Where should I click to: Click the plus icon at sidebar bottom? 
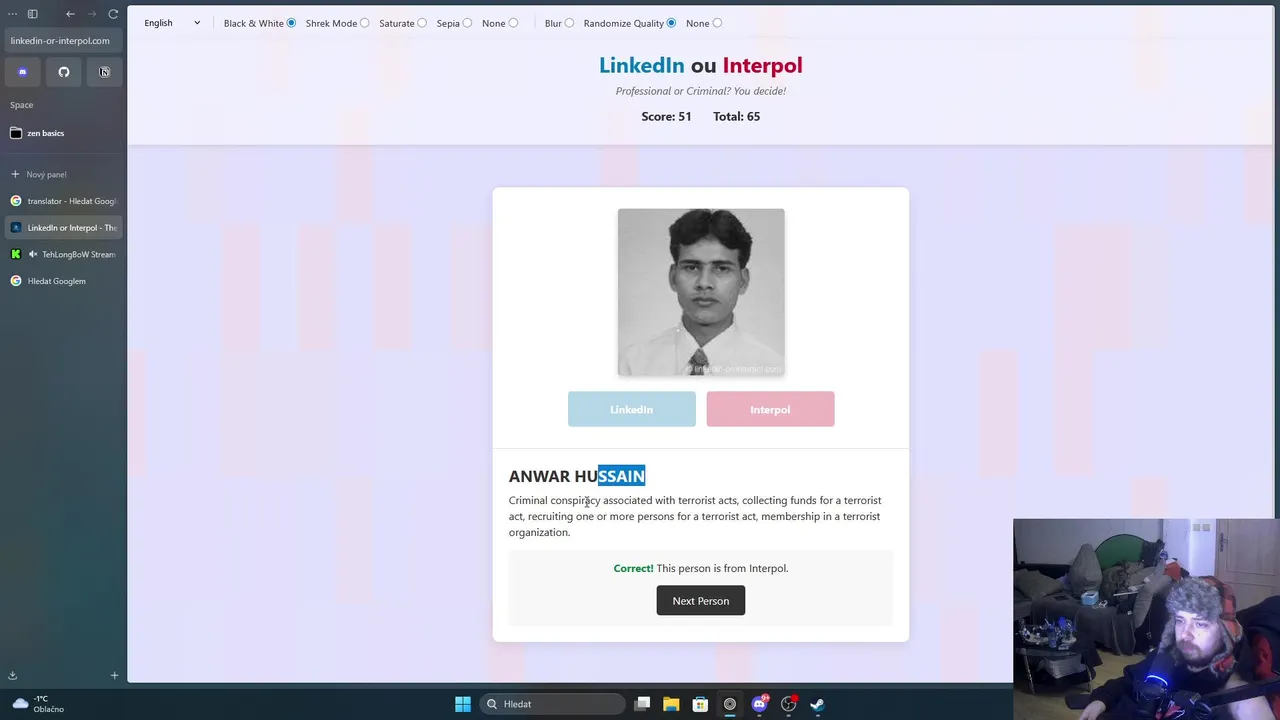click(x=114, y=676)
